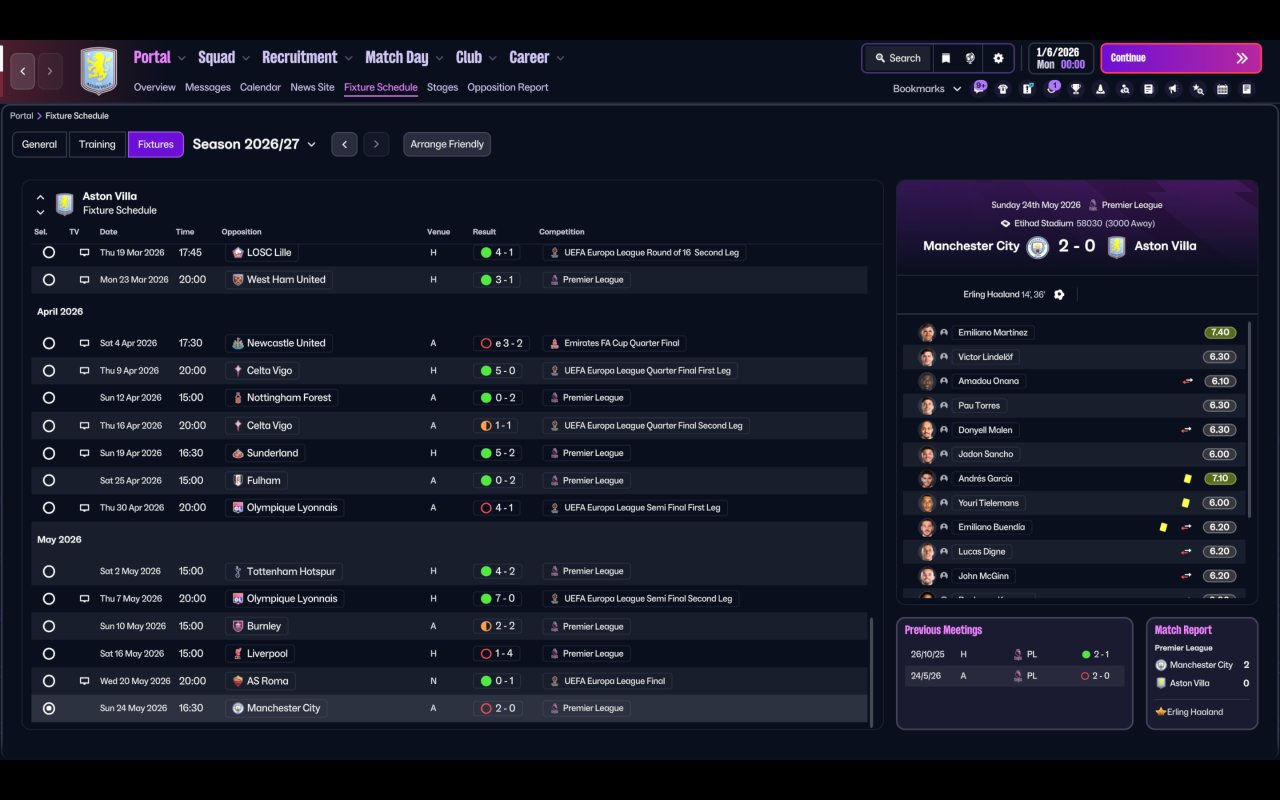Select the West Ham United fixture radio button
Viewport: 1280px width, 800px height.
pyautogui.click(x=49, y=280)
